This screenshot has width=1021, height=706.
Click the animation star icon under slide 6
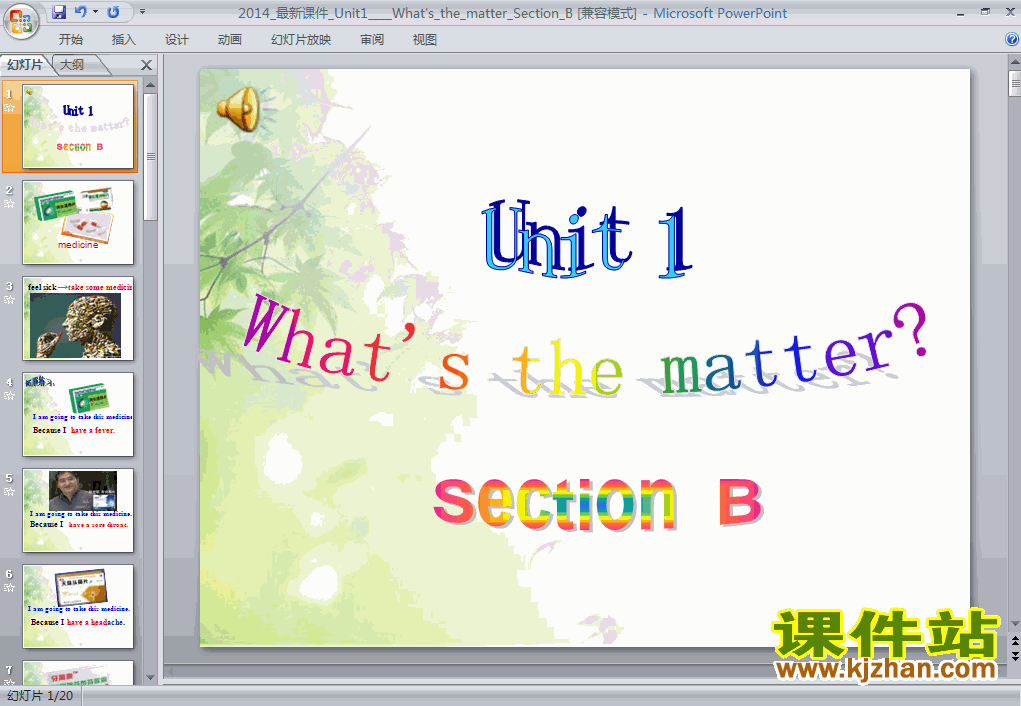point(9,587)
